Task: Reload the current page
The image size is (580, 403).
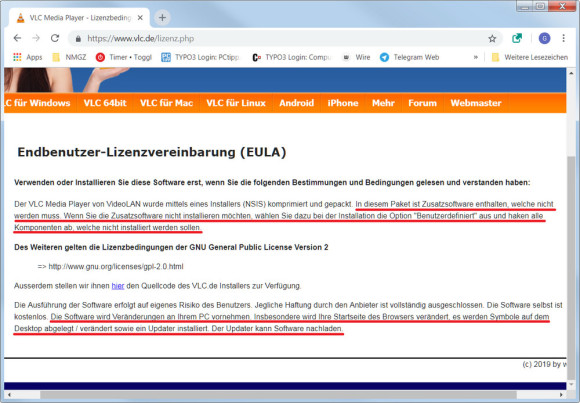Action: 55,38
